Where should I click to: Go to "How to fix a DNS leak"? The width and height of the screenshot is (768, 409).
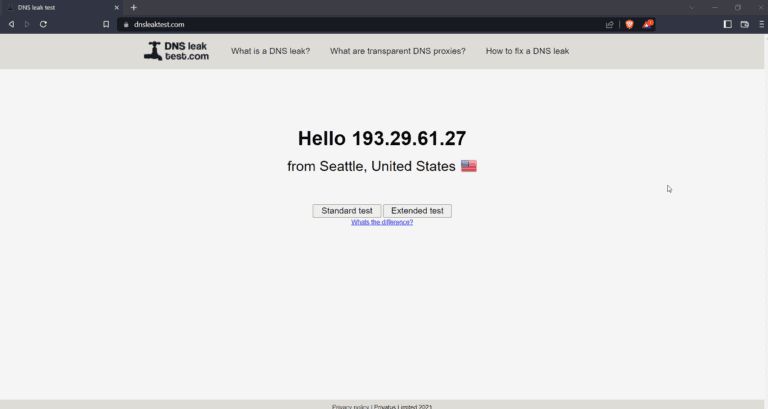(527, 51)
